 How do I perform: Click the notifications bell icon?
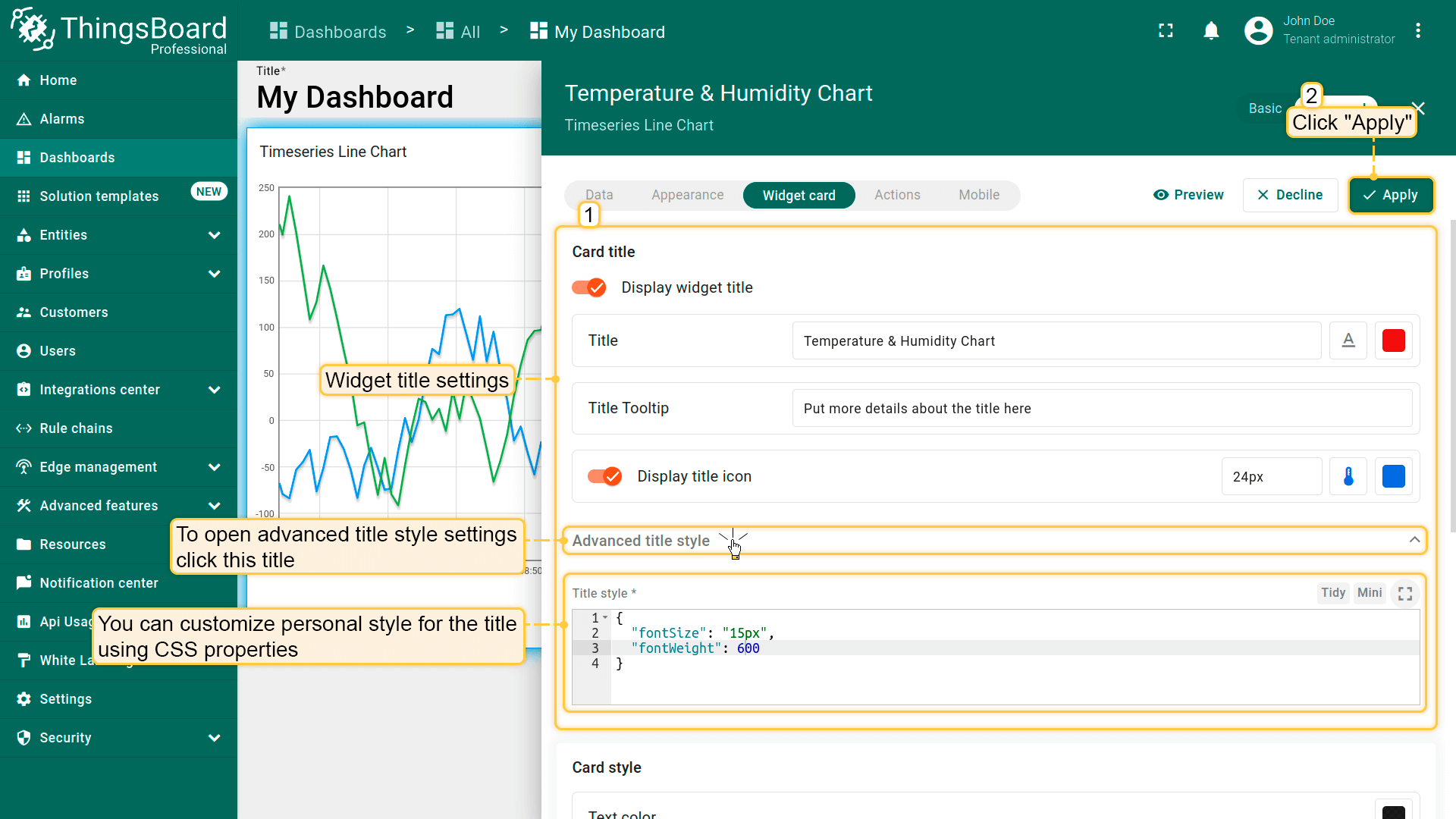[x=1211, y=30]
